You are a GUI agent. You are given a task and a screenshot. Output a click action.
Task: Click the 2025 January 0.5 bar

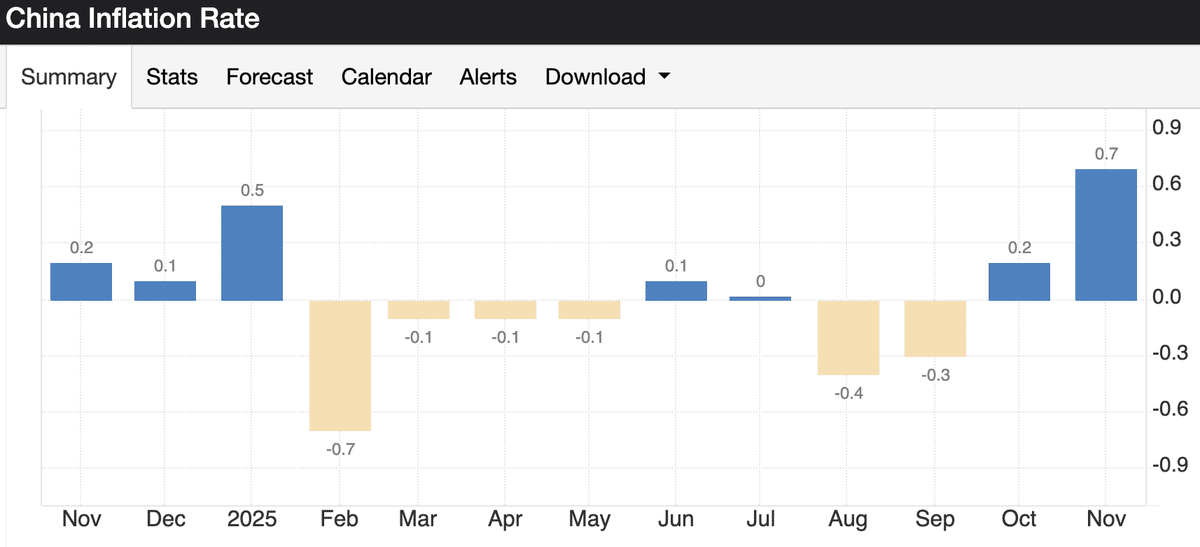252,253
